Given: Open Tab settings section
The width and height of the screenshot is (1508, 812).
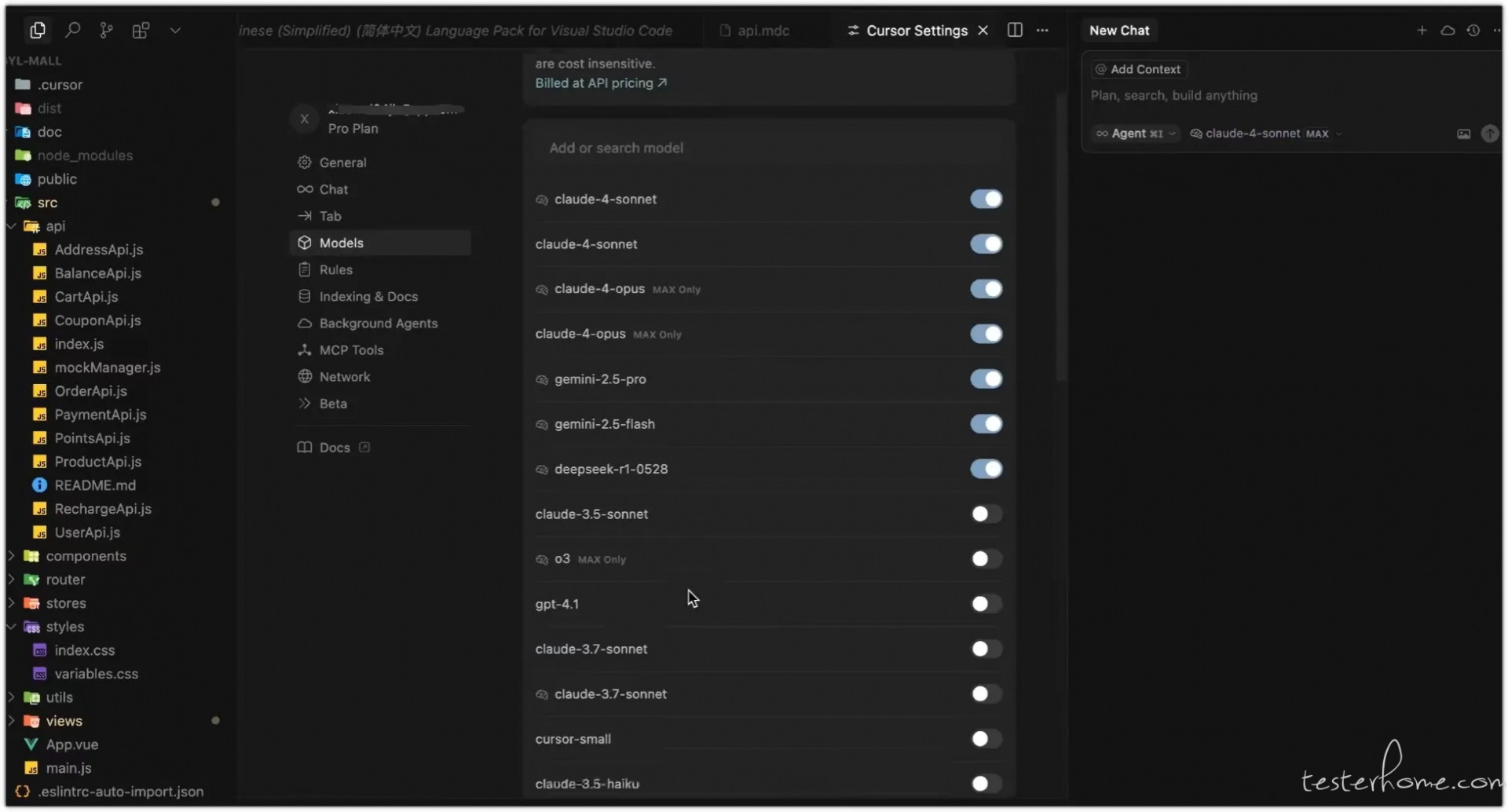Looking at the screenshot, I should pos(380,216).
